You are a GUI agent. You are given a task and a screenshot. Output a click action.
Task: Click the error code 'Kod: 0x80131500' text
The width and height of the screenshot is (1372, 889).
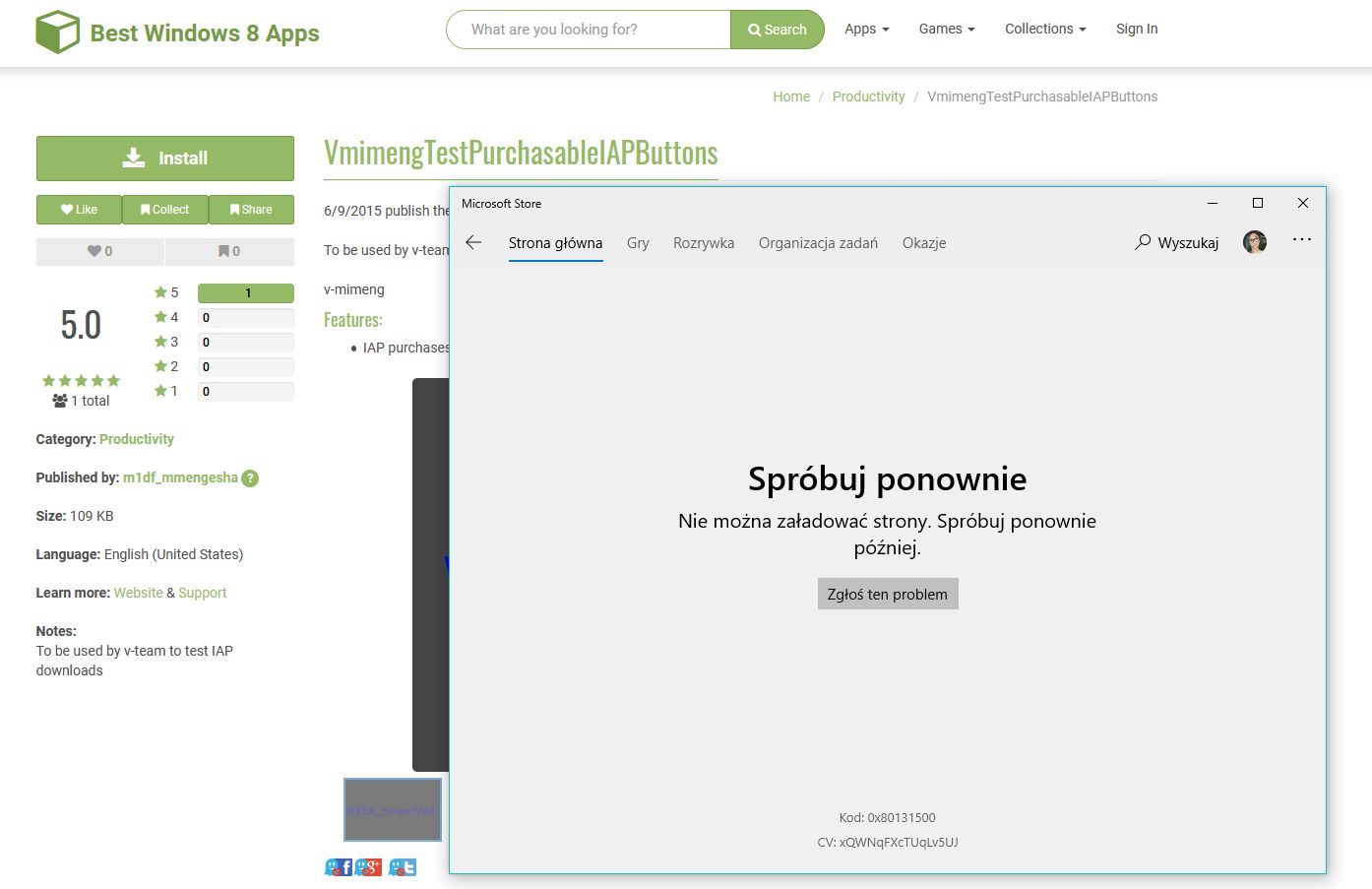click(x=888, y=817)
